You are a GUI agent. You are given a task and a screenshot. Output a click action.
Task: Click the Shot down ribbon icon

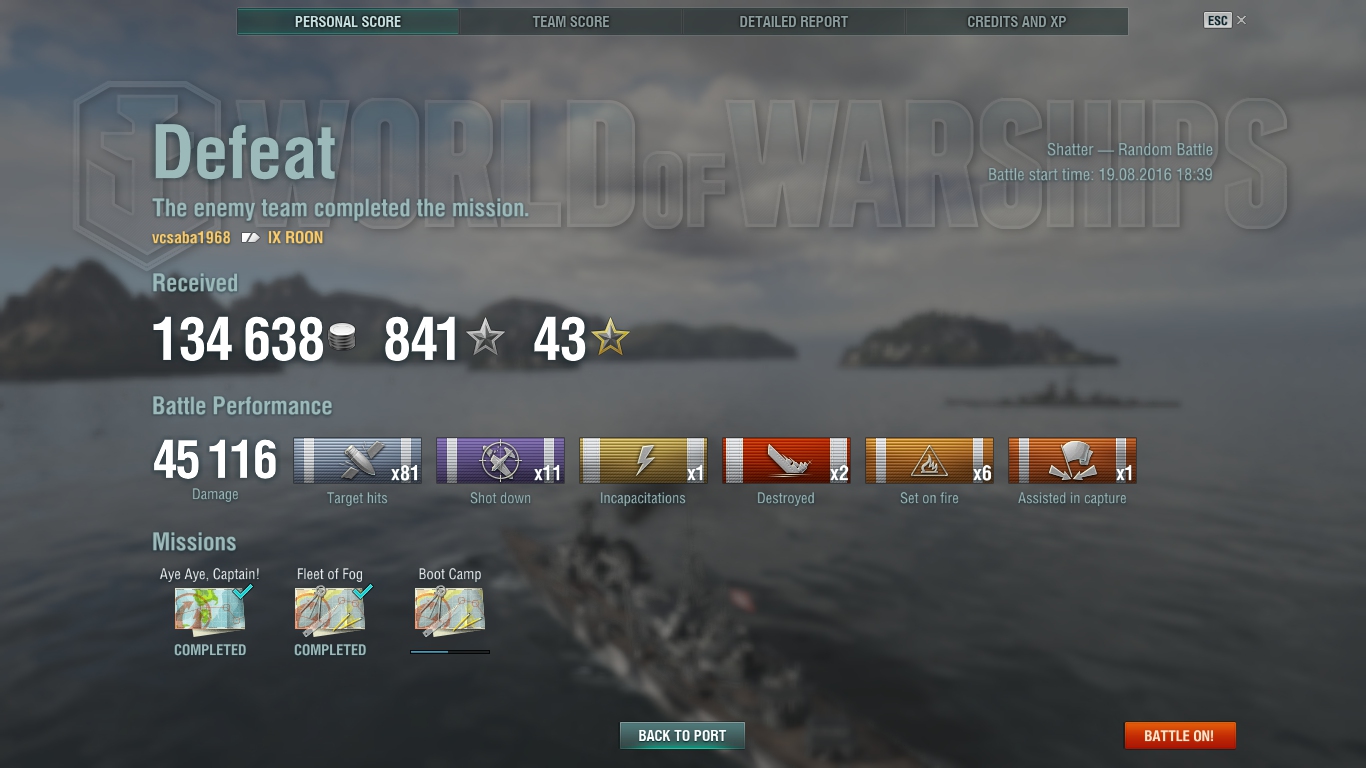click(500, 460)
